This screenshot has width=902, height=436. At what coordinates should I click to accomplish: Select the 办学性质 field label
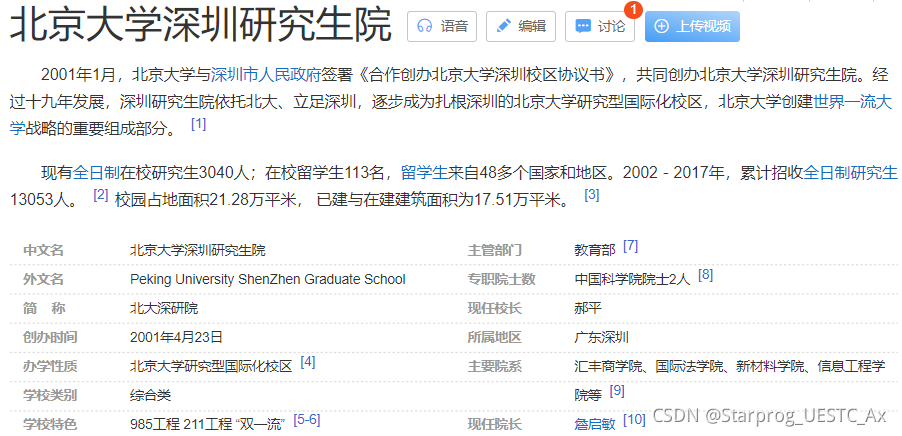coord(50,366)
